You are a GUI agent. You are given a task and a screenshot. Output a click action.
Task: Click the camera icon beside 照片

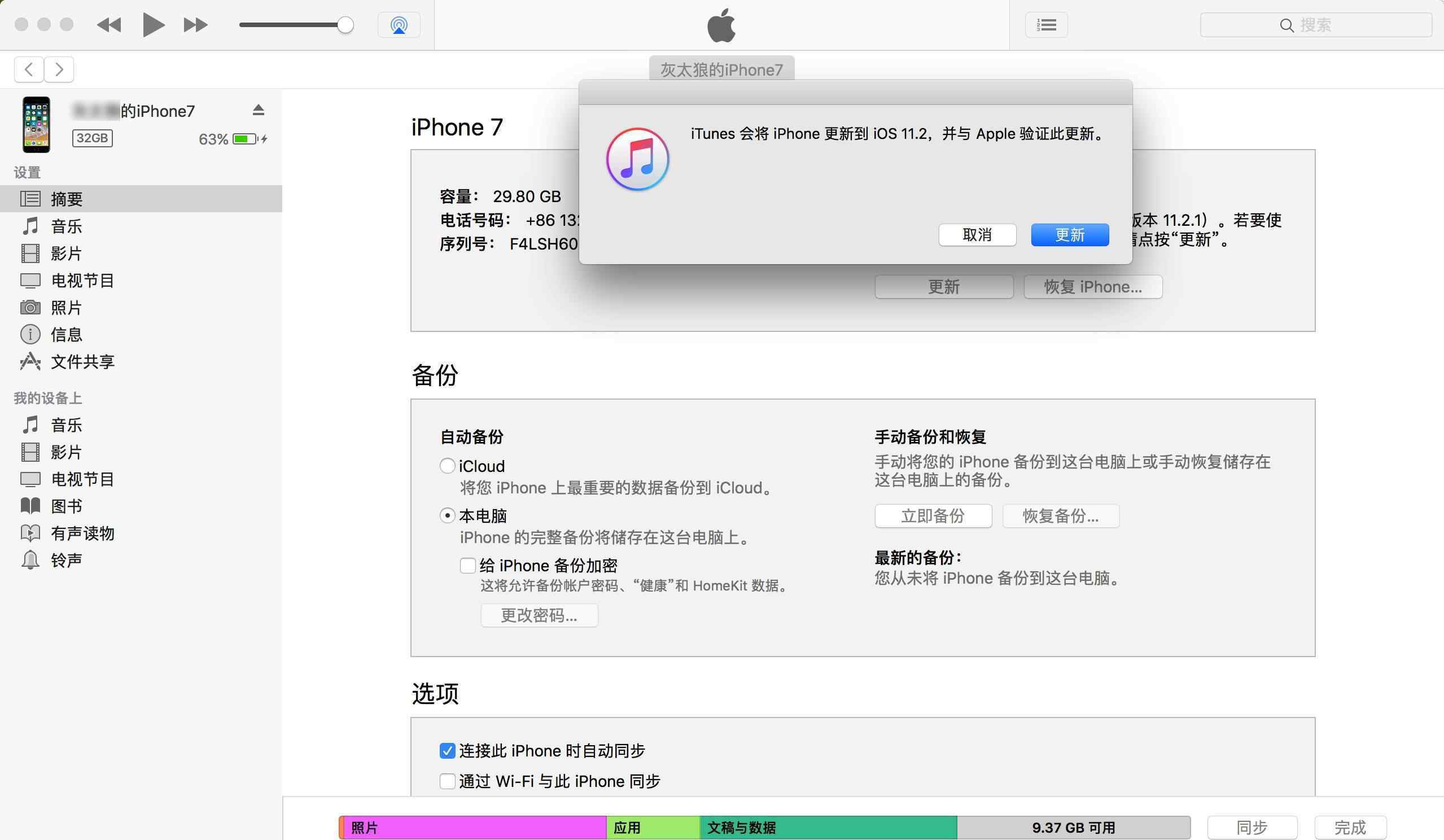point(30,308)
